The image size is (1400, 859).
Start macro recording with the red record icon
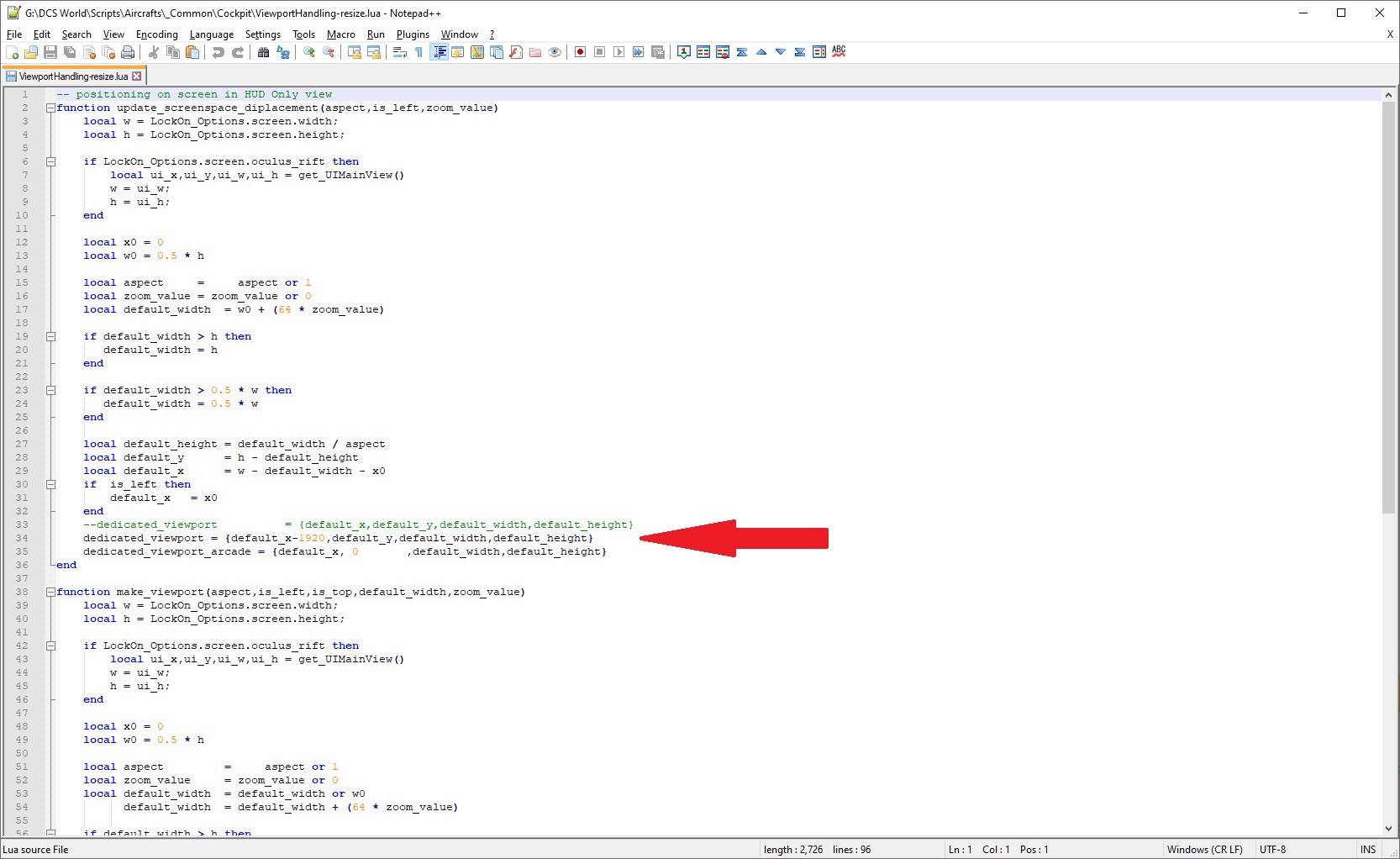[x=580, y=52]
